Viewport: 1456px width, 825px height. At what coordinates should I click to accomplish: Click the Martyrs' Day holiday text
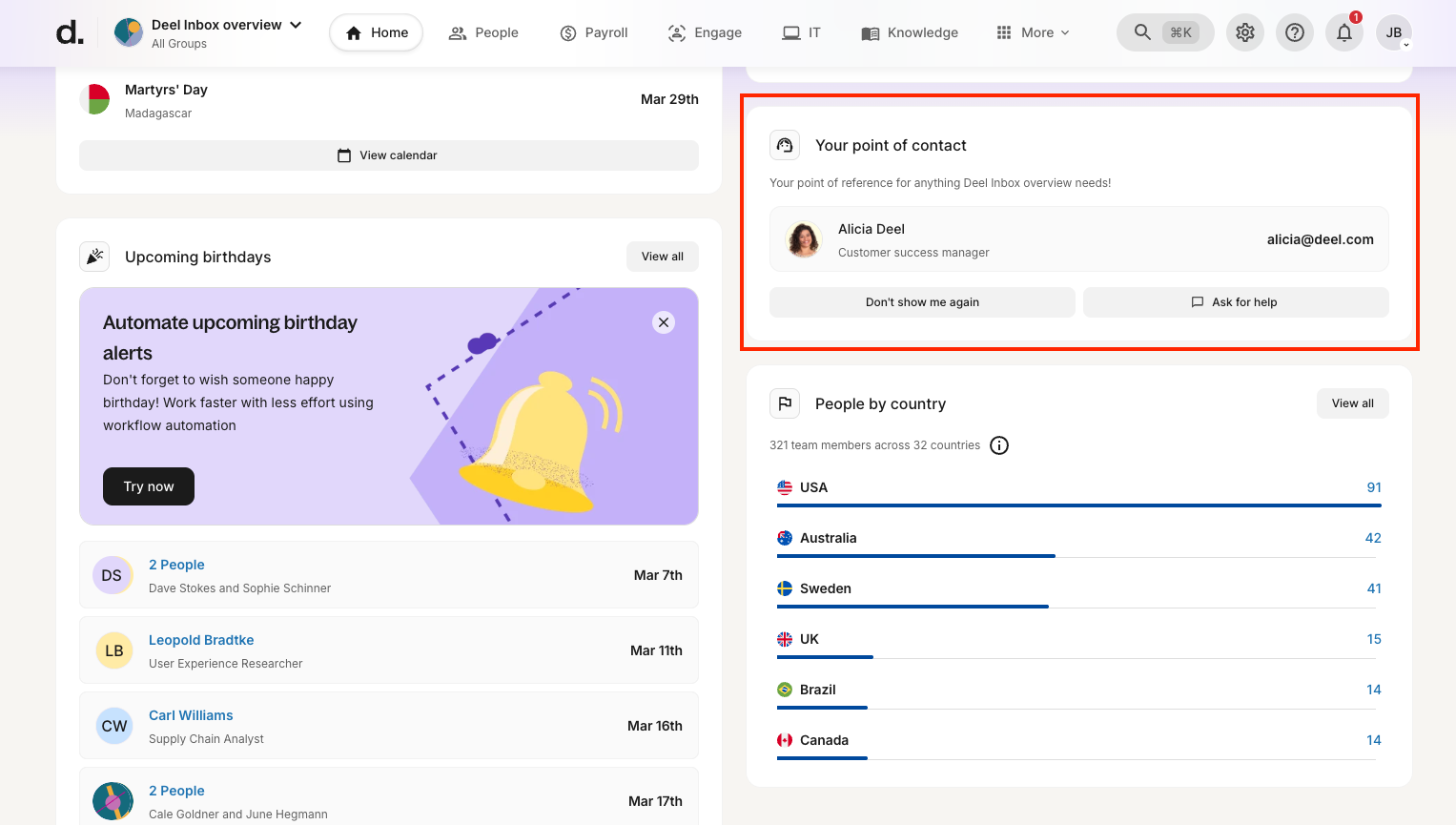click(x=166, y=90)
